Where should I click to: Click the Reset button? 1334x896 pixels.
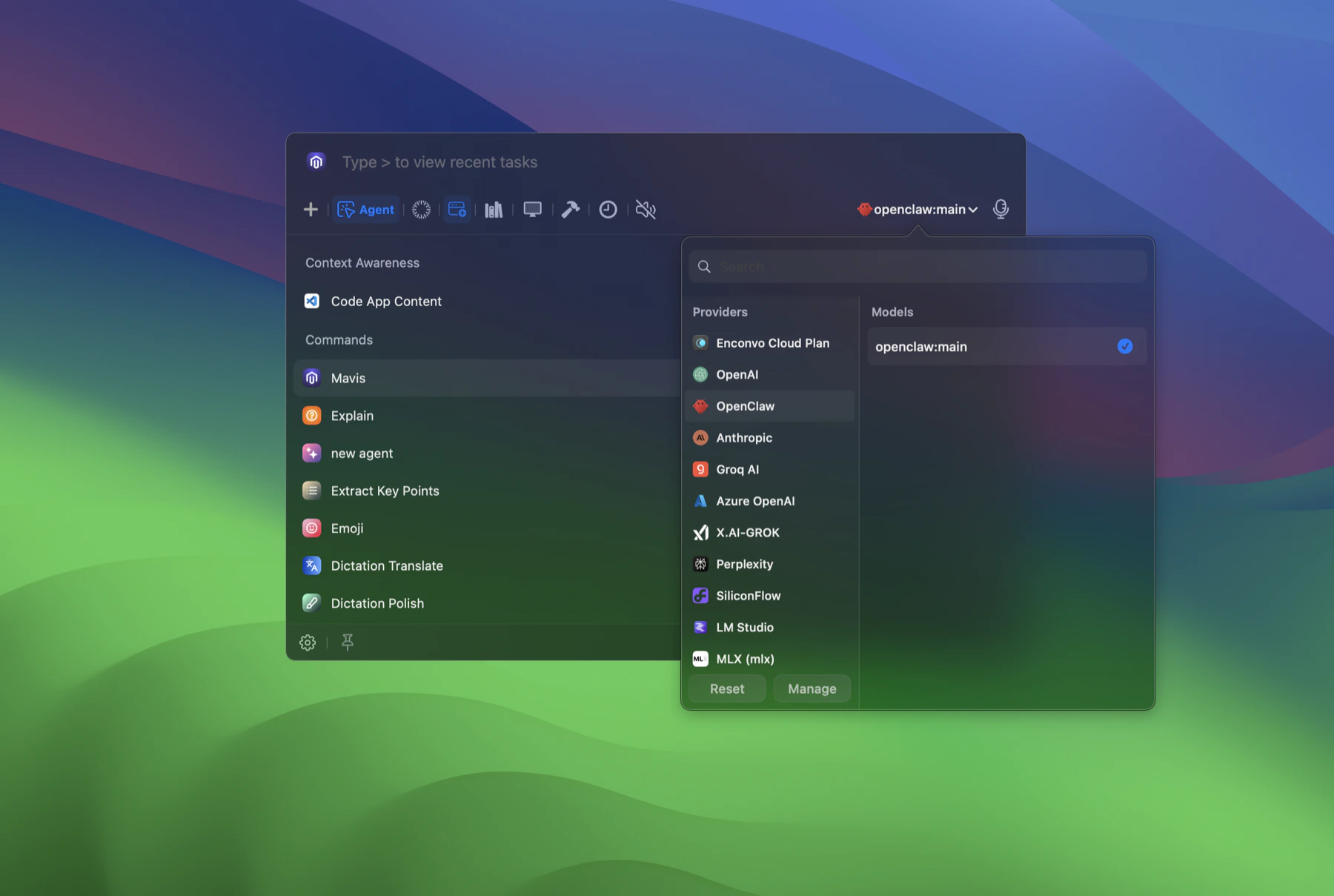(727, 689)
